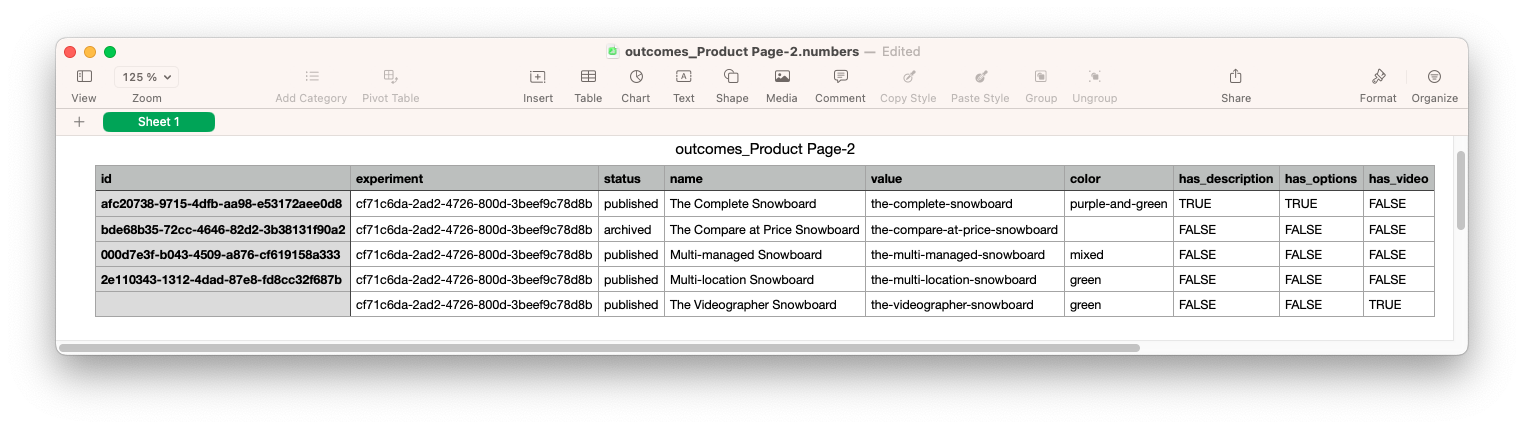Select the Sheet 1 tab
The width and height of the screenshot is (1524, 429).
pos(159,122)
